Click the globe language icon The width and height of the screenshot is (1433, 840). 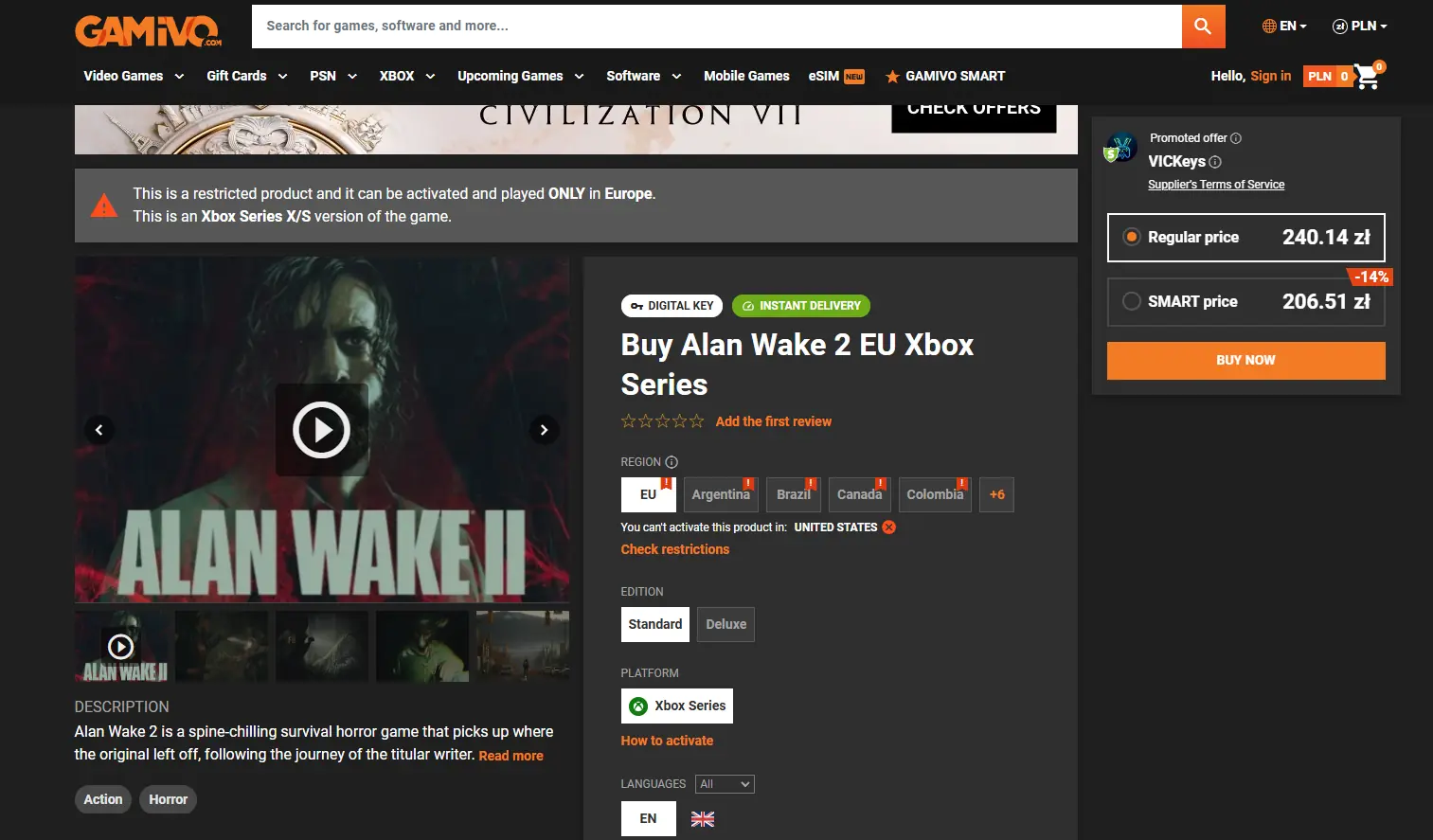pos(1269,27)
